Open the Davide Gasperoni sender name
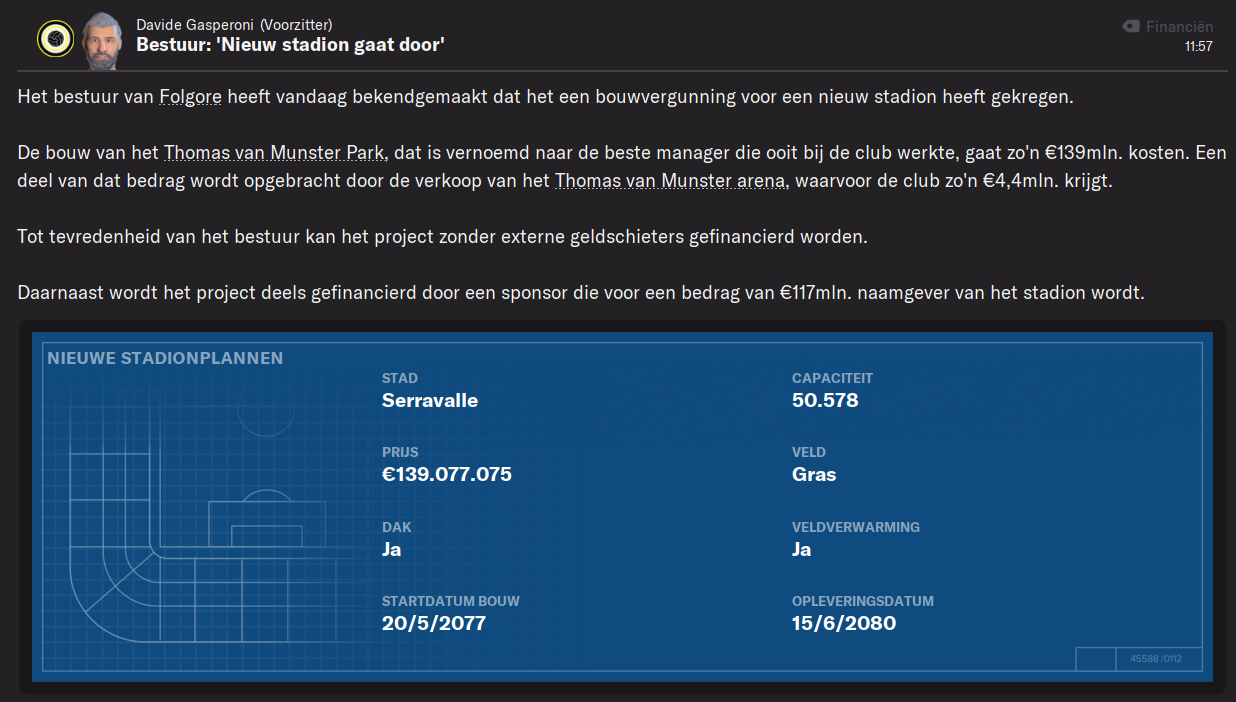 tap(195, 25)
